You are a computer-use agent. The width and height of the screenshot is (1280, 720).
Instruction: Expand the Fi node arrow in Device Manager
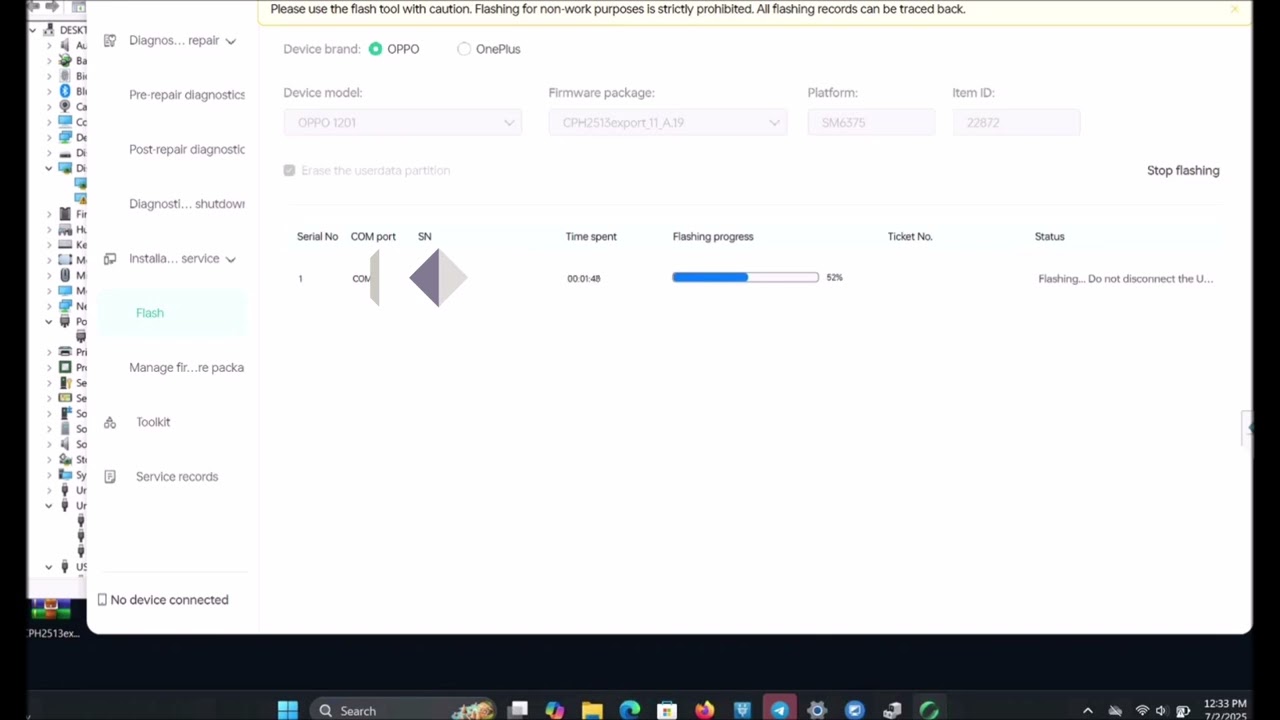(x=49, y=214)
